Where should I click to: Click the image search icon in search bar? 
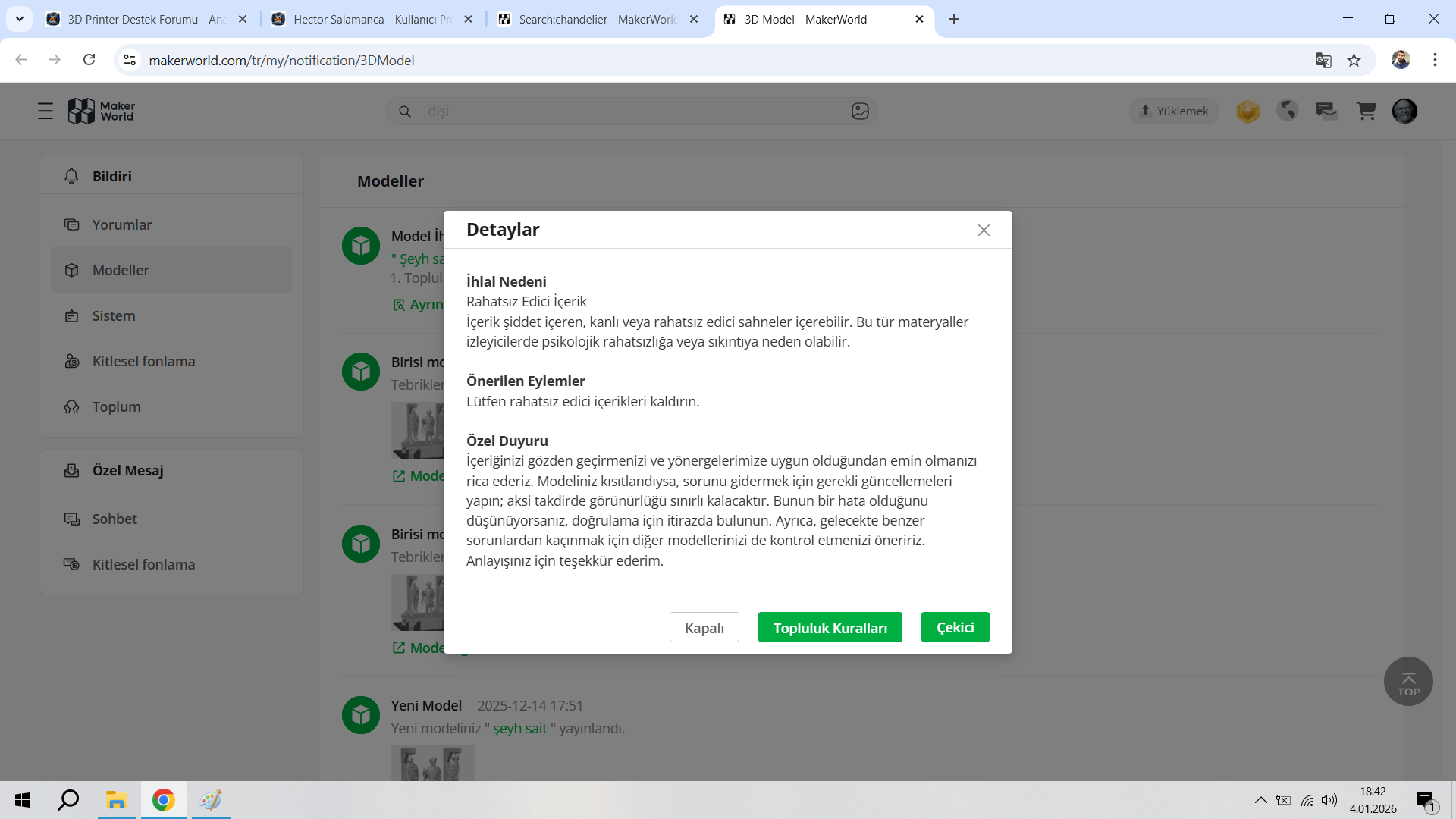click(x=860, y=111)
